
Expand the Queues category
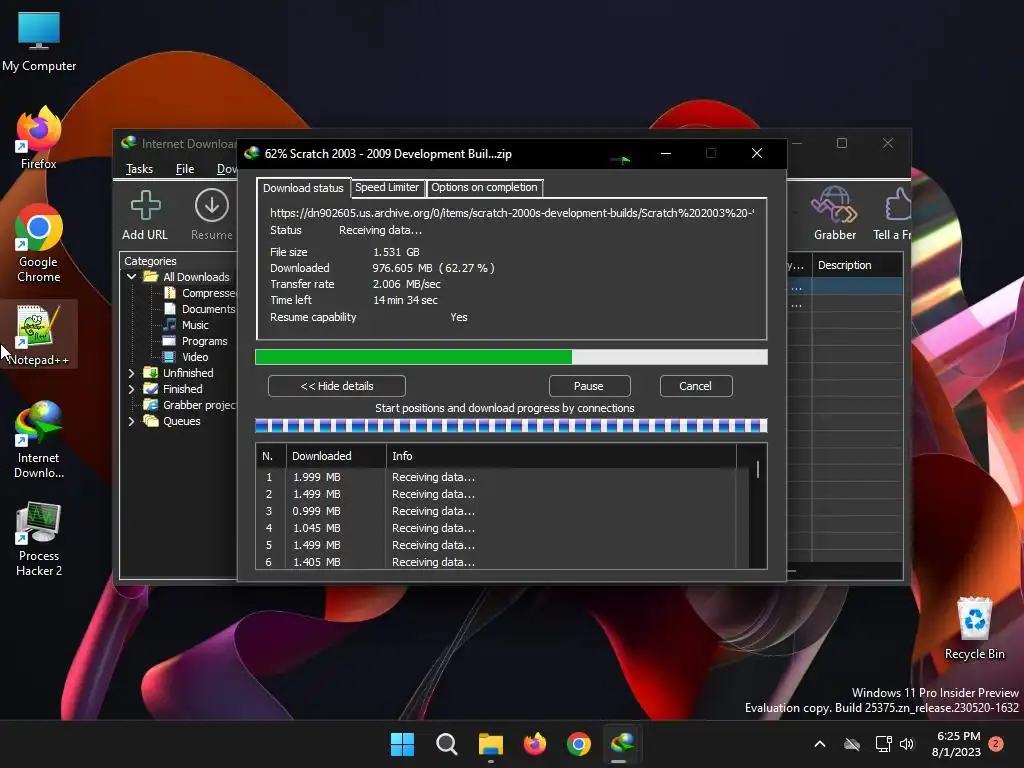click(131, 421)
